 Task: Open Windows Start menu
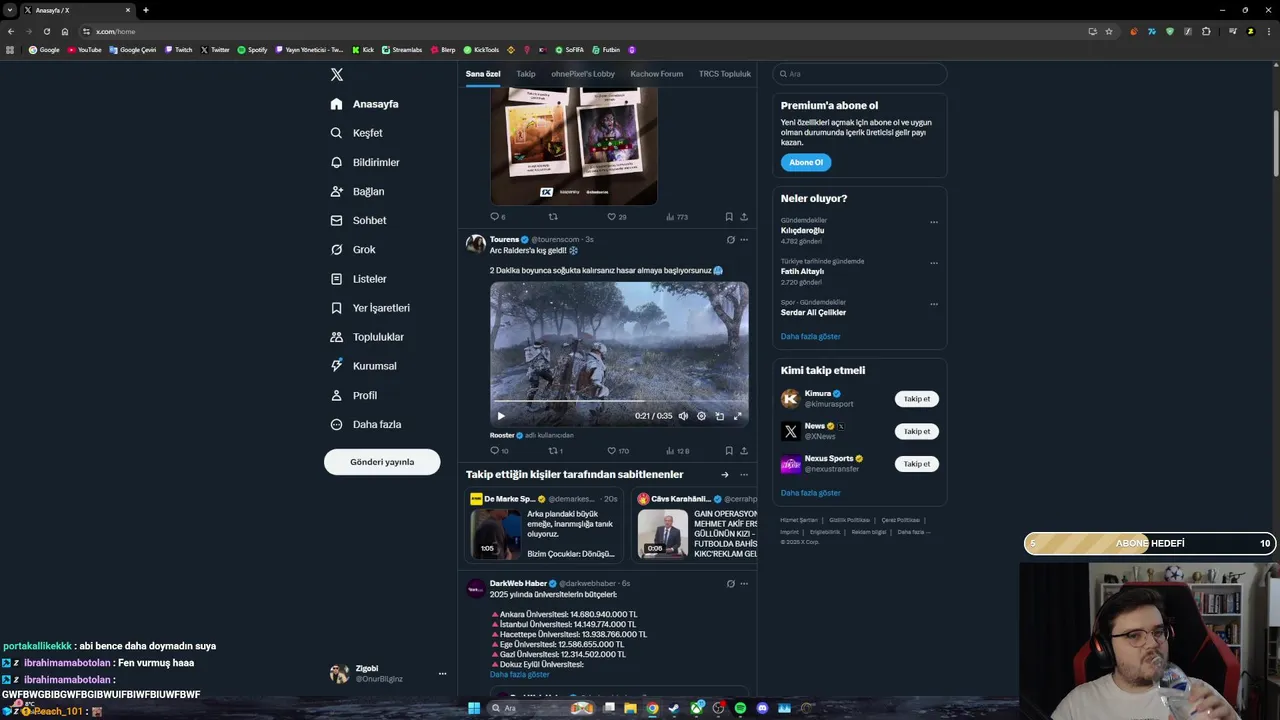click(474, 708)
